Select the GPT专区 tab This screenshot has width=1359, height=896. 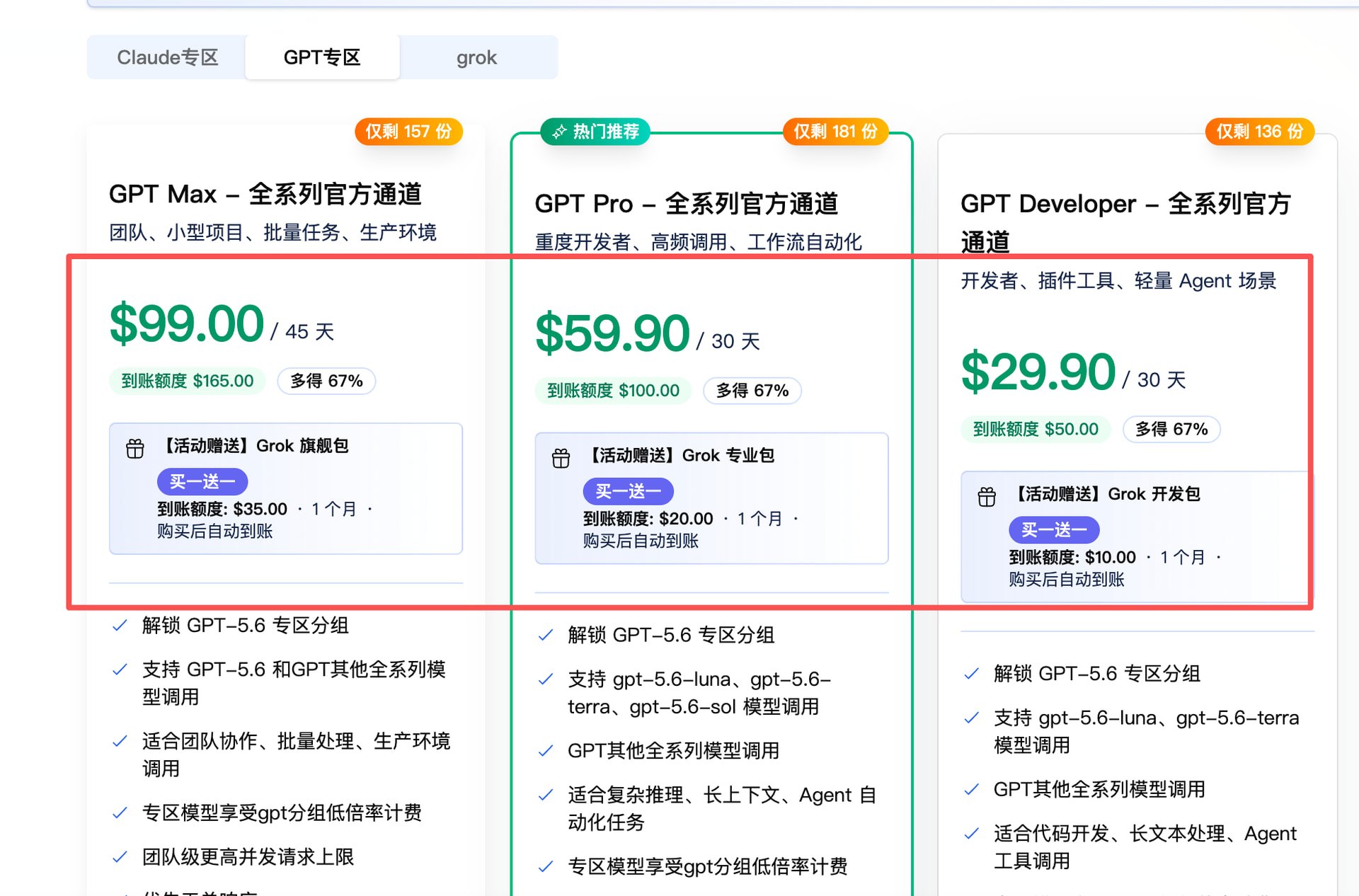322,57
